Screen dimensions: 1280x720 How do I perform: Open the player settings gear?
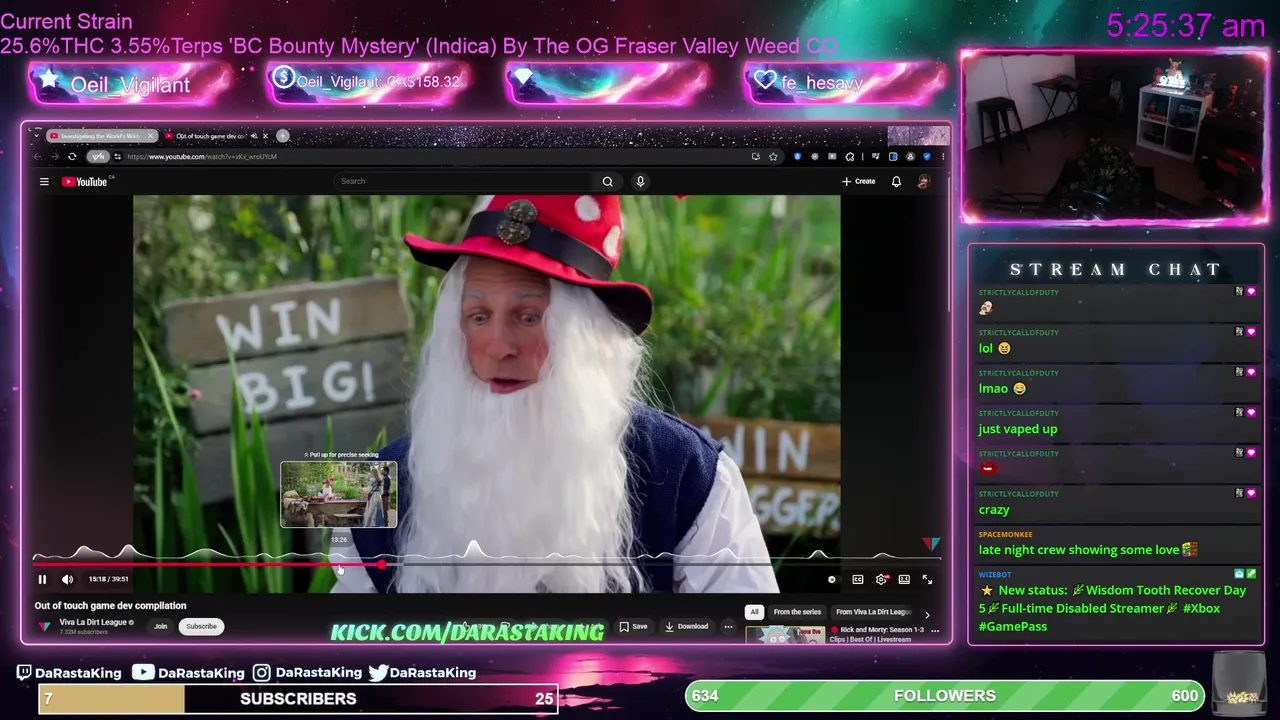881,579
